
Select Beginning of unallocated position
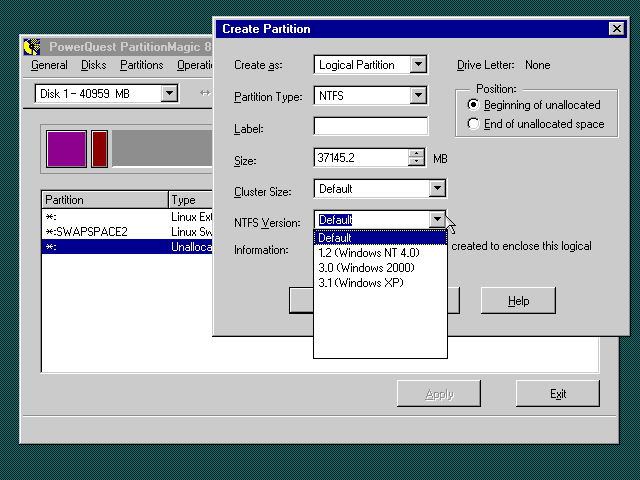473,105
